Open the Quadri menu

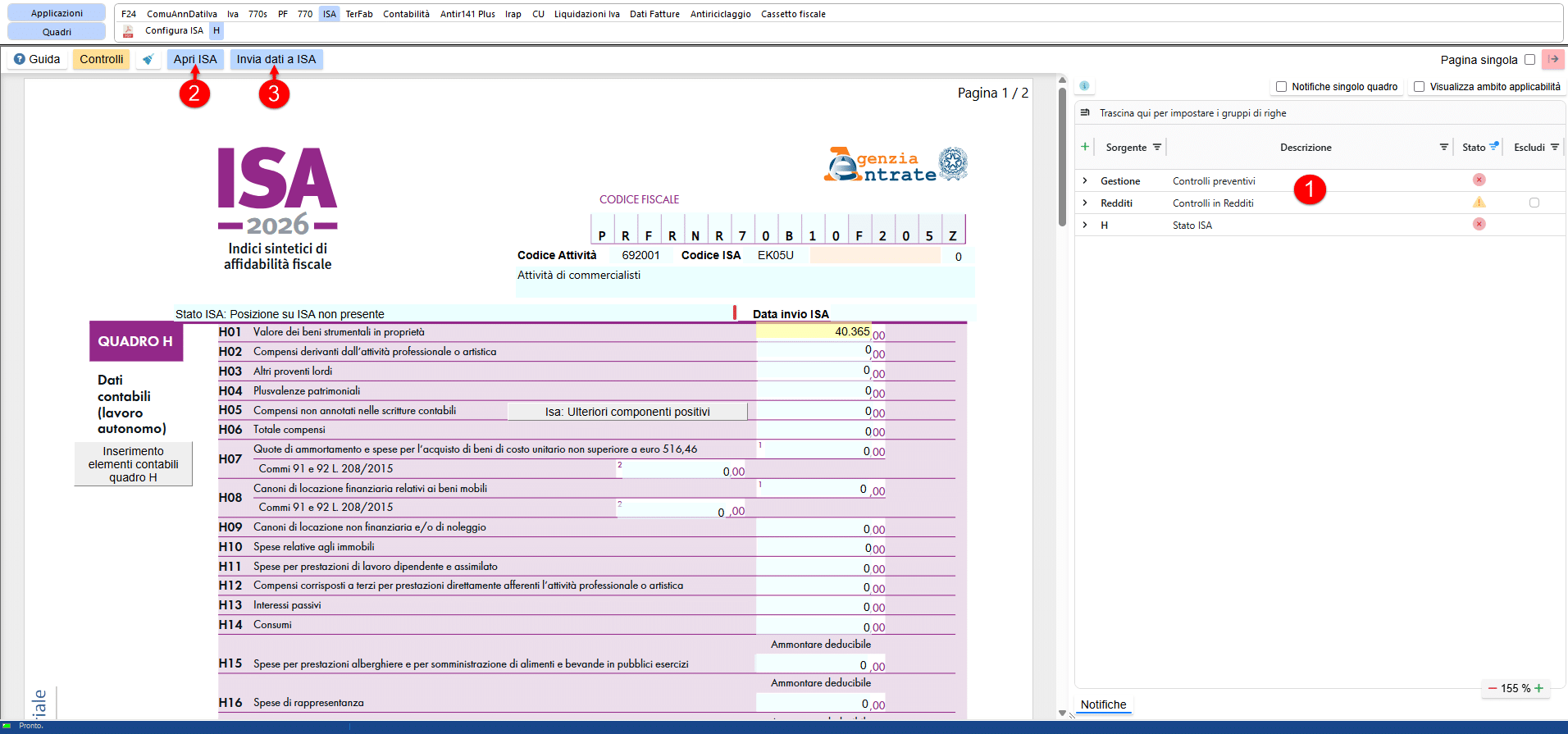pos(57,32)
